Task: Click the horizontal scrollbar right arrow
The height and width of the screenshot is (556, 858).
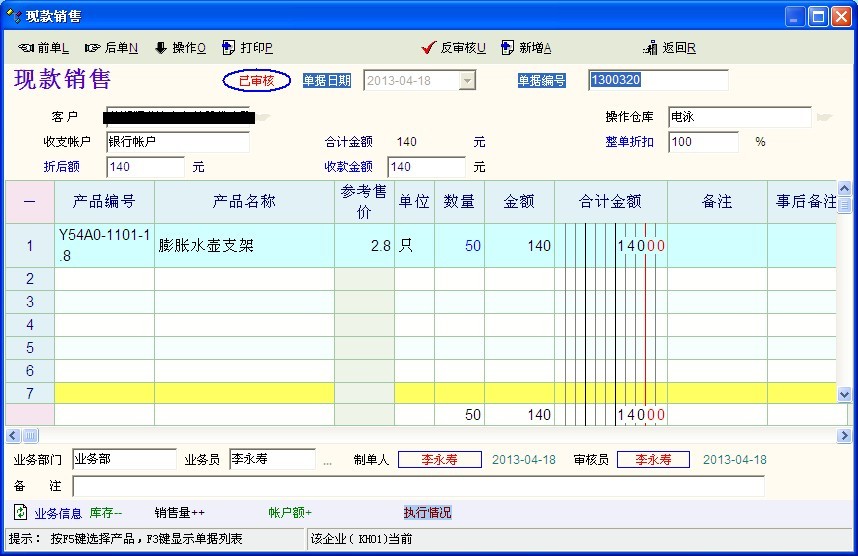Action: (845, 436)
